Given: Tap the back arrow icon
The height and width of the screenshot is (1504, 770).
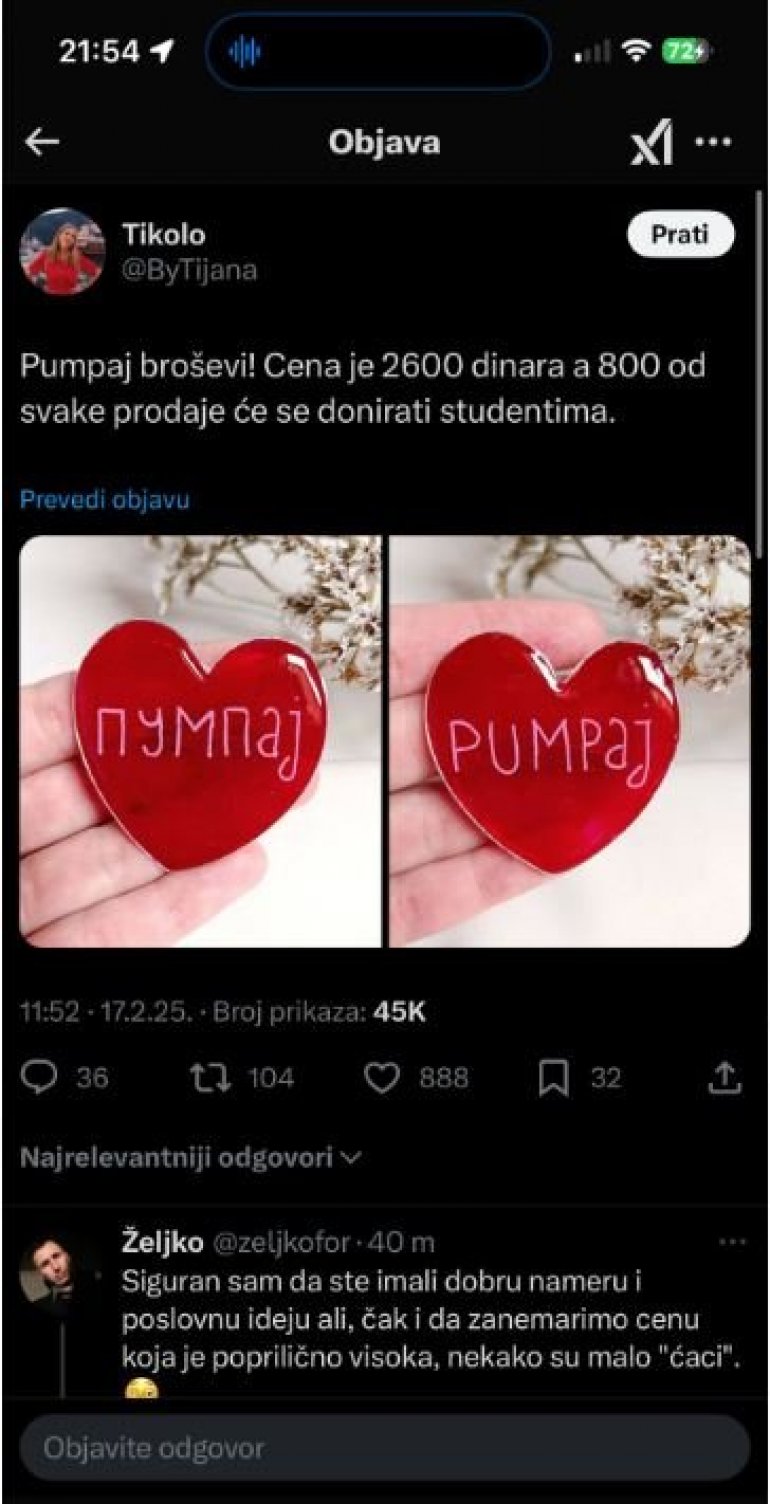Looking at the screenshot, I should point(41,143).
